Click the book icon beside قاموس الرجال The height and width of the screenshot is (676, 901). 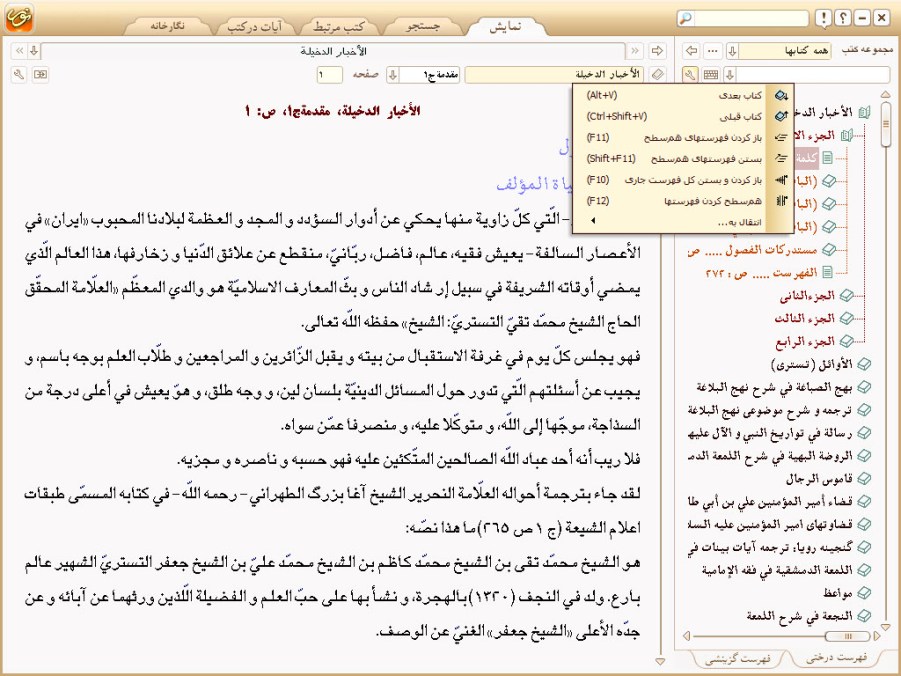(863, 478)
